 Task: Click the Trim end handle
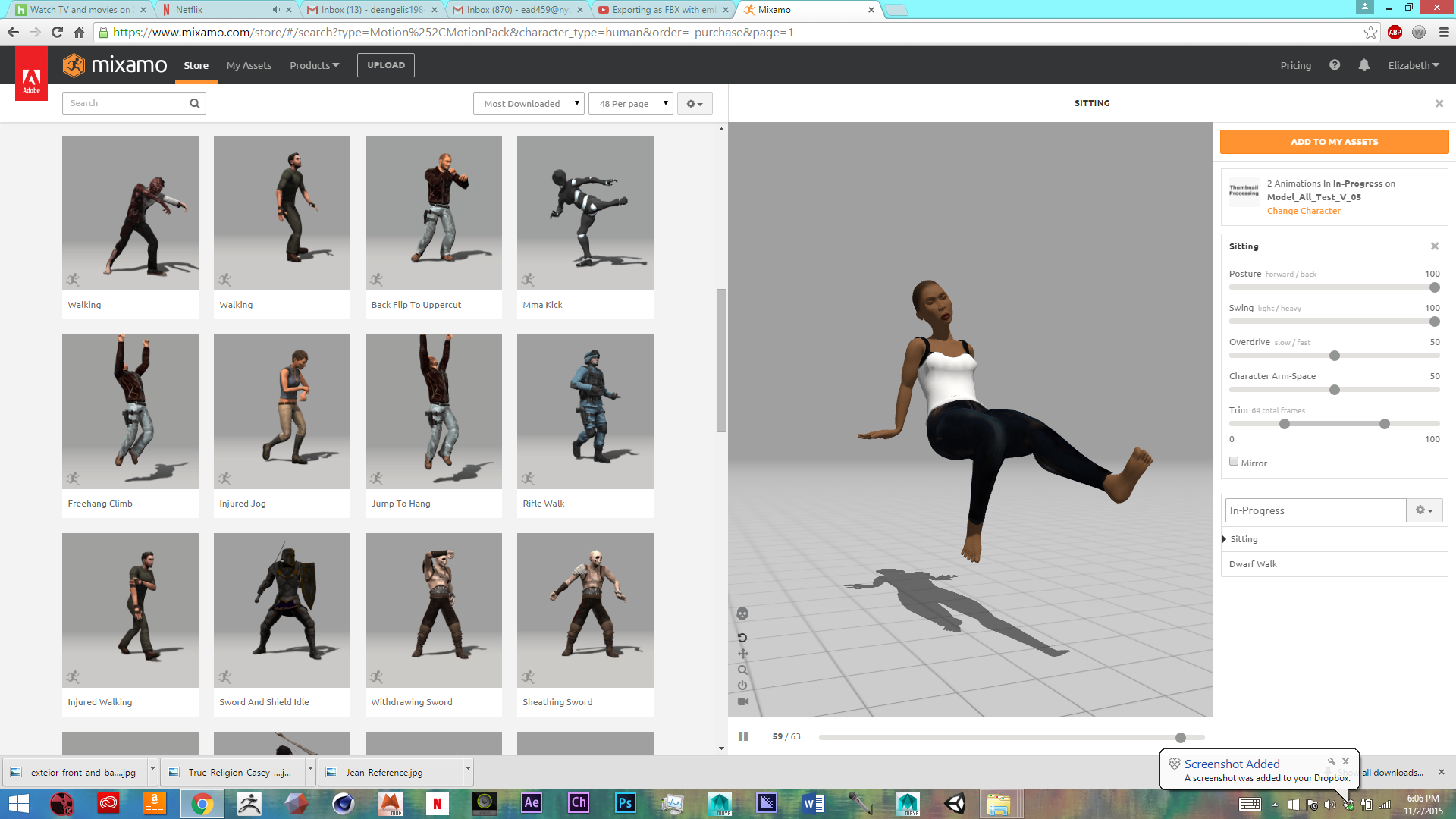[x=1385, y=424]
